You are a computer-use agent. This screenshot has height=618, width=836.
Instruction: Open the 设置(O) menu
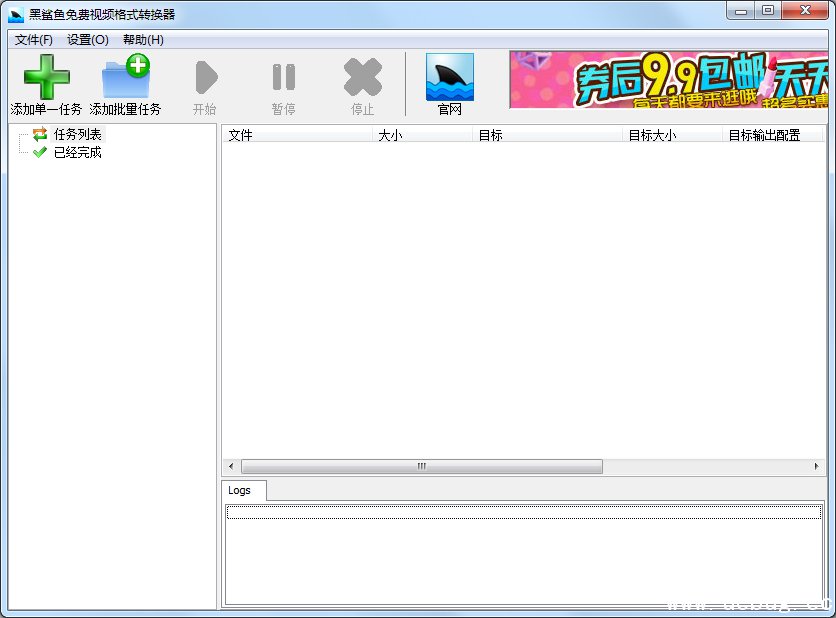88,40
